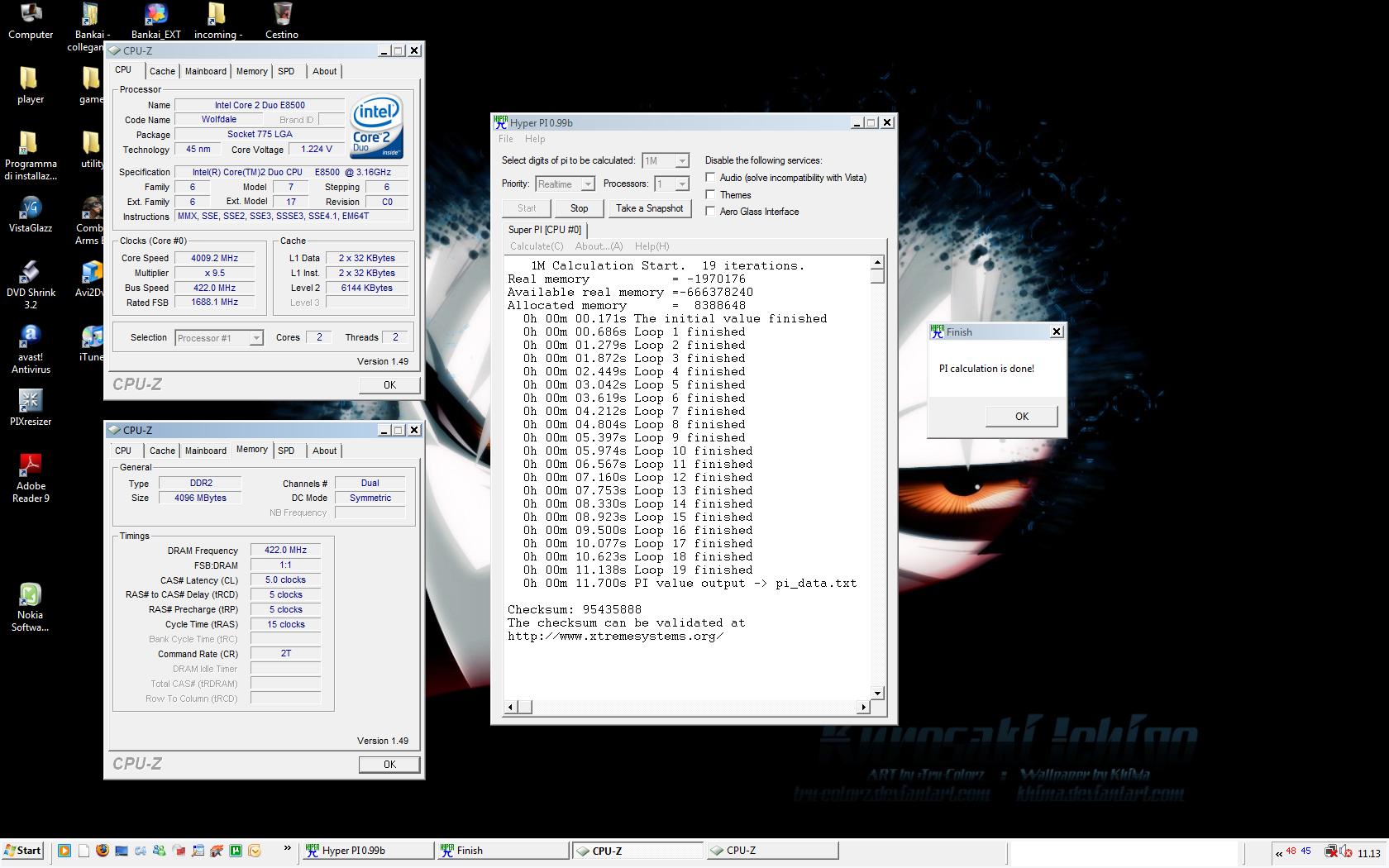The width and height of the screenshot is (1389, 868).
Task: Select the Super PI [CPU #0] tab
Action: point(545,230)
